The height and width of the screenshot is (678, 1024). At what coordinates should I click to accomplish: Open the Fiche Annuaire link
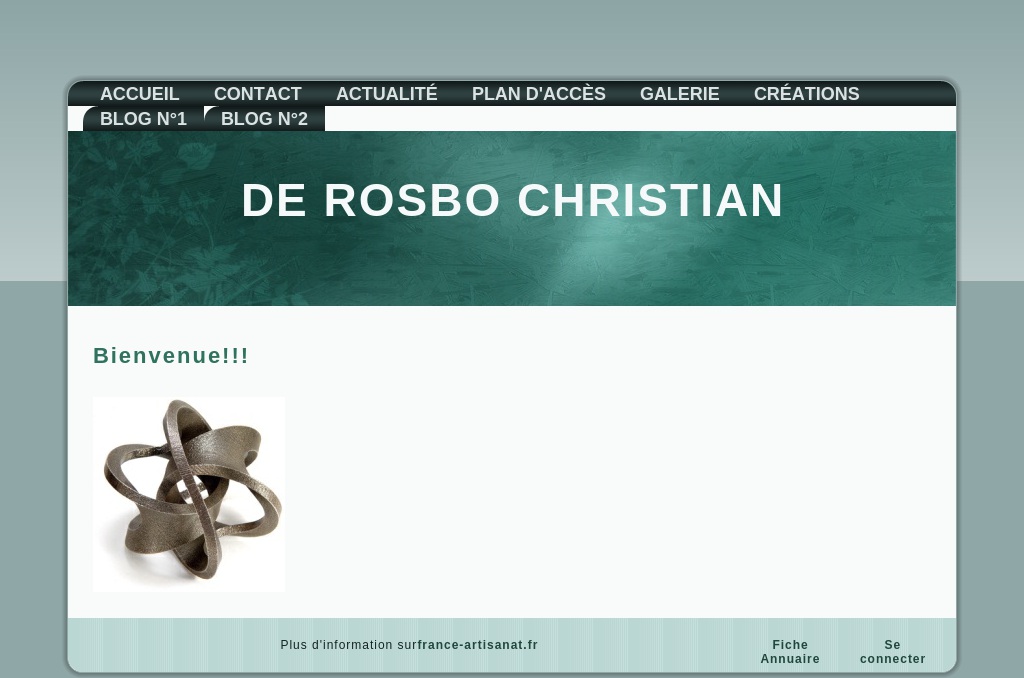[x=790, y=652]
